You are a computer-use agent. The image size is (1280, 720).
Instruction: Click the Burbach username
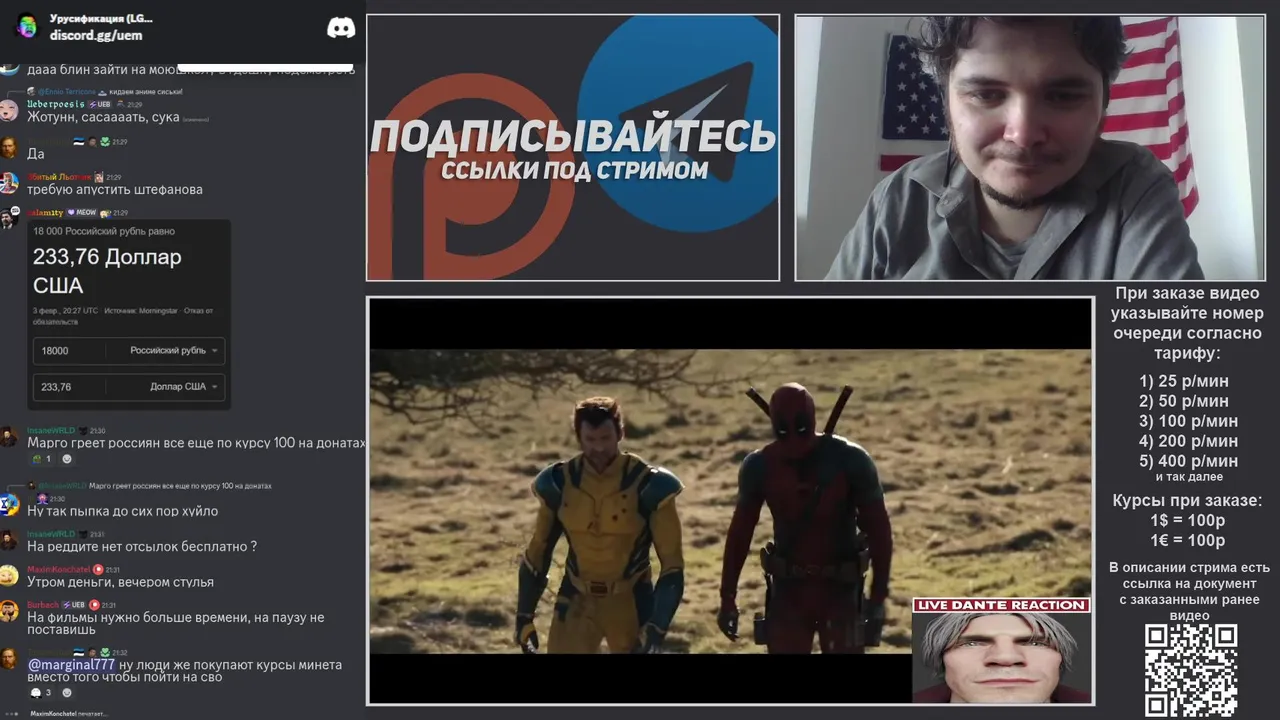pos(43,605)
